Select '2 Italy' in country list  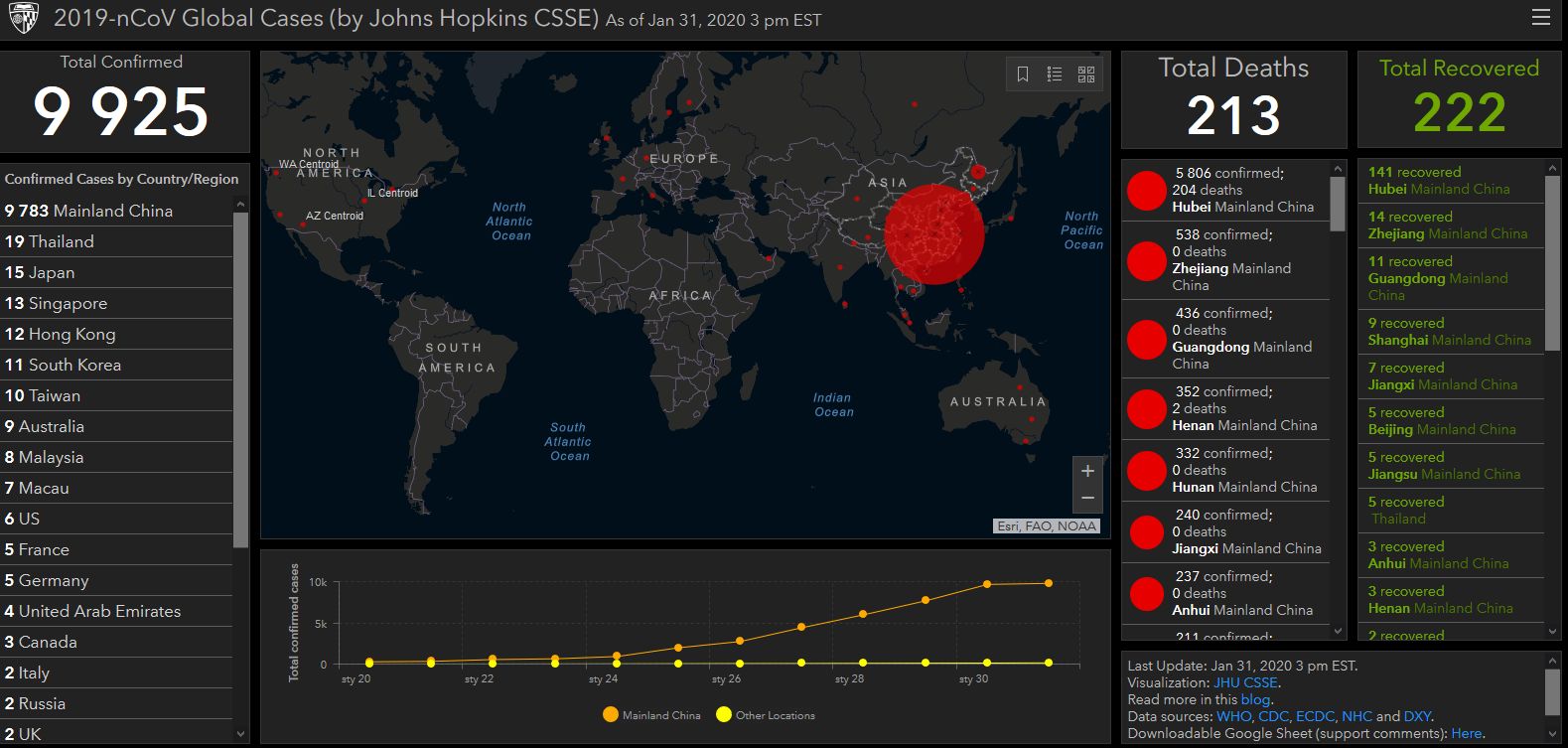click(x=116, y=673)
